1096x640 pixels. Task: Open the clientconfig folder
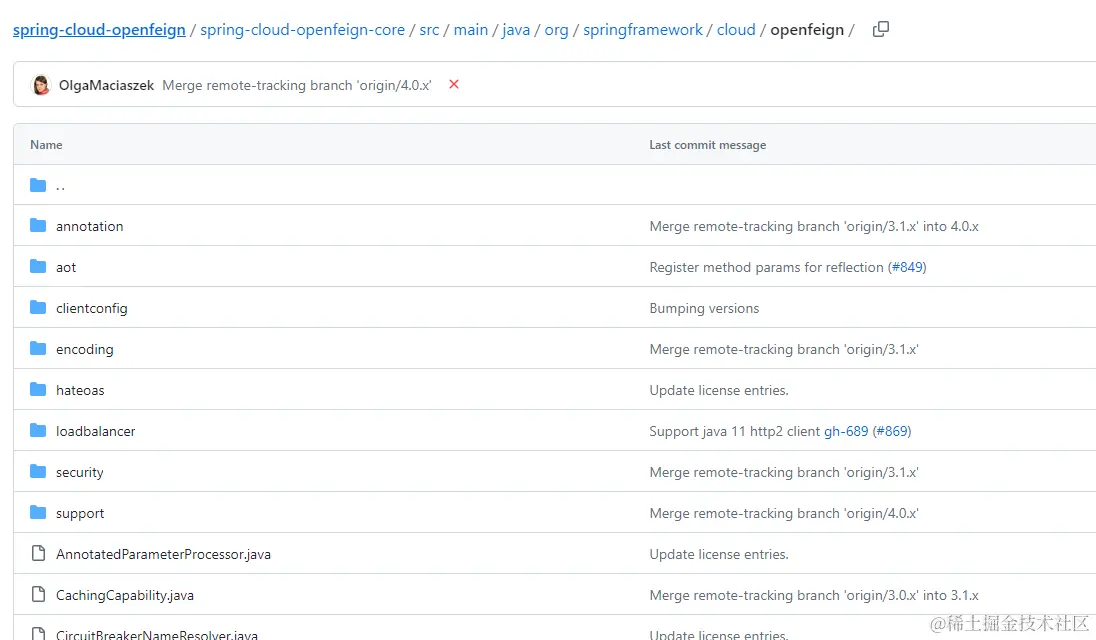[x=92, y=308]
